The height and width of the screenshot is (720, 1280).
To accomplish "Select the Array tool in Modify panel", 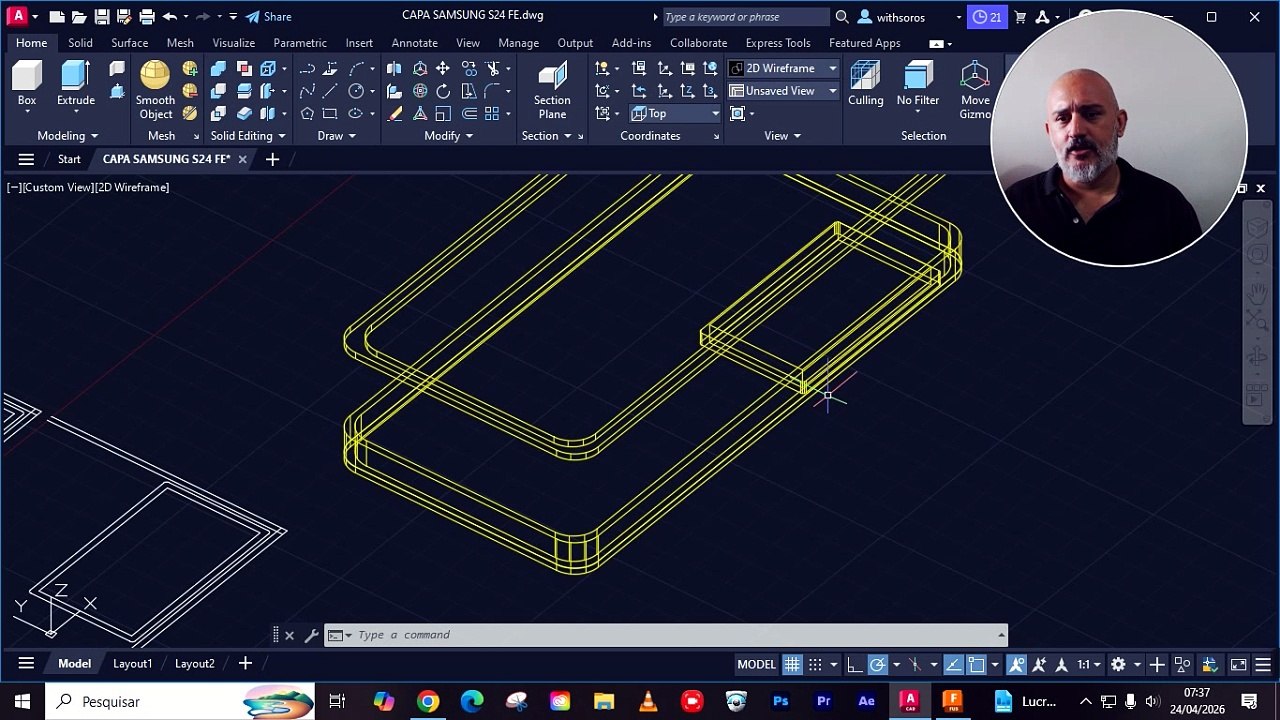I will coord(492,114).
